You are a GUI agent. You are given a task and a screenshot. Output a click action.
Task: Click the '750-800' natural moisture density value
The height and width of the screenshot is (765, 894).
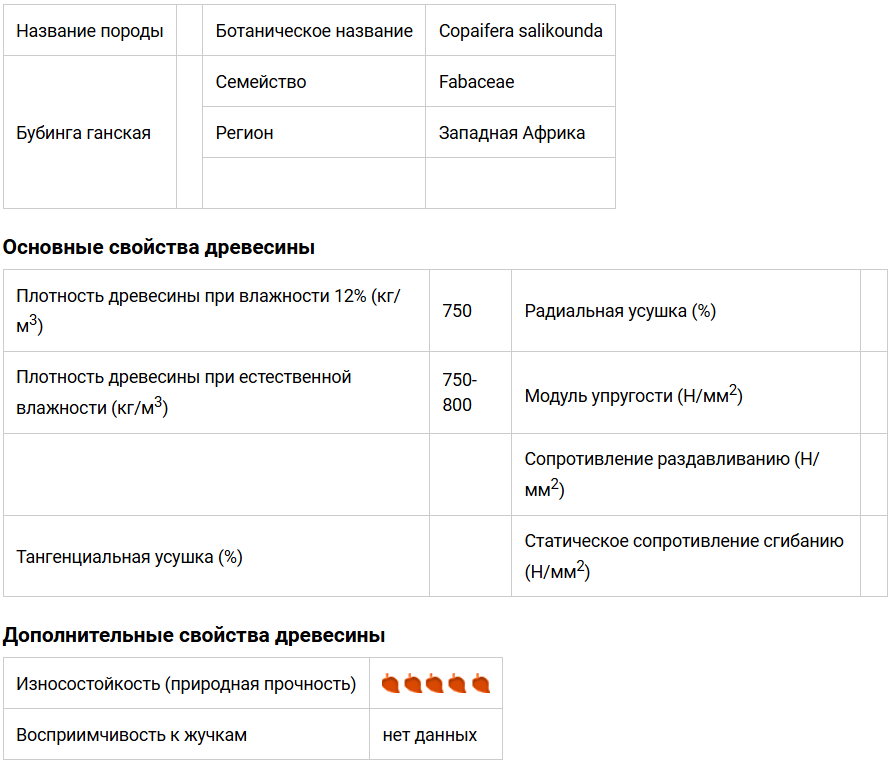(460, 392)
